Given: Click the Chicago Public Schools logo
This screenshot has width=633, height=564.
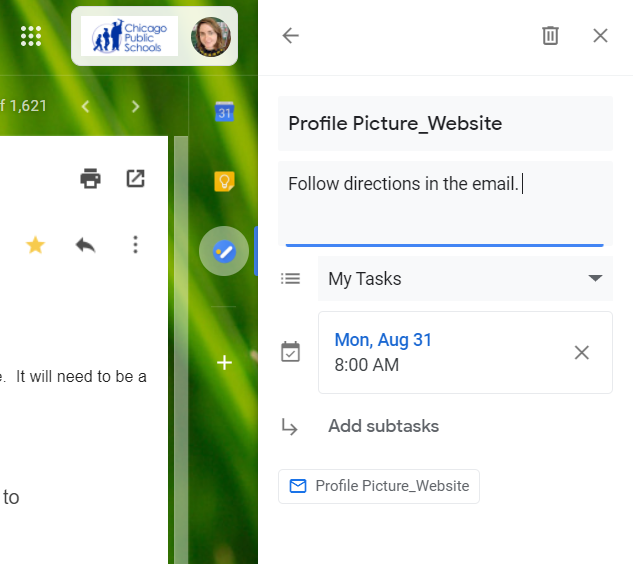Looking at the screenshot, I should pos(129,36).
